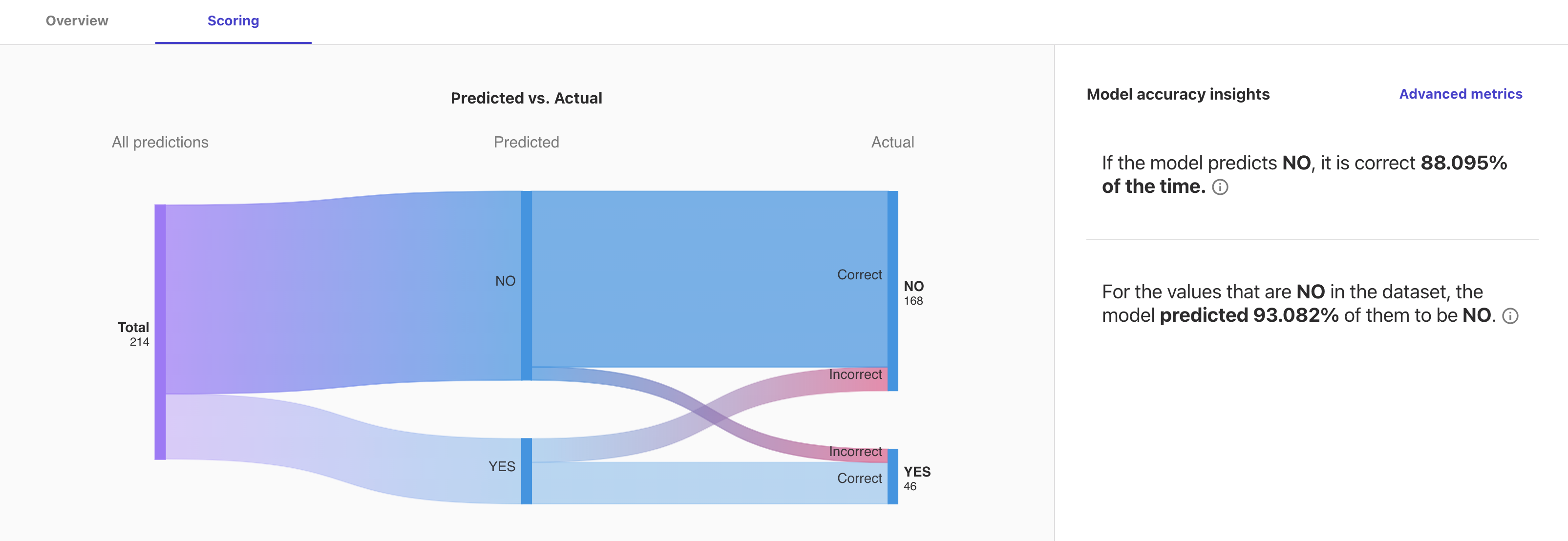Open the Overview tab

coord(77,21)
